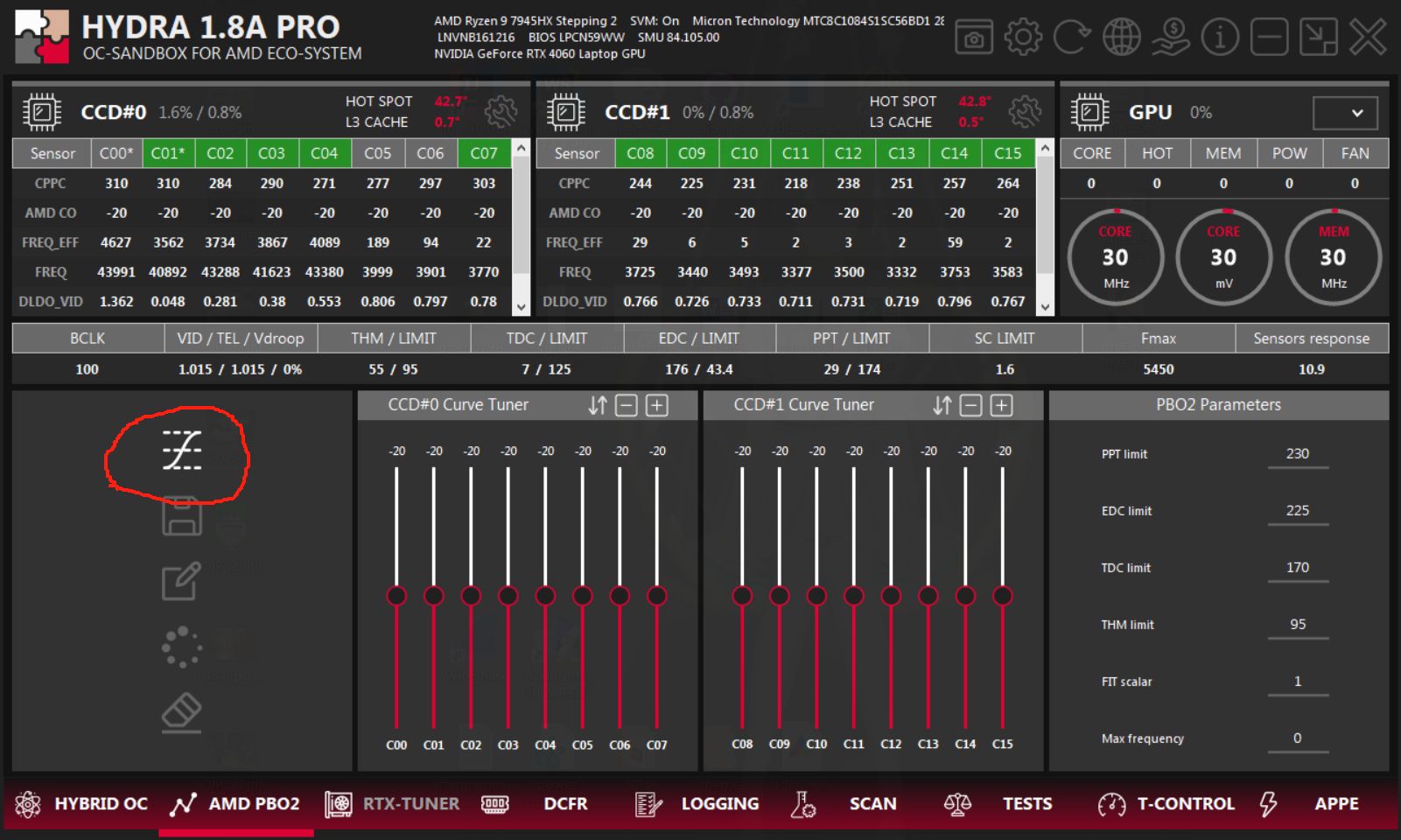Open the globe language icon
The height and width of the screenshot is (840, 1401).
click(1121, 37)
